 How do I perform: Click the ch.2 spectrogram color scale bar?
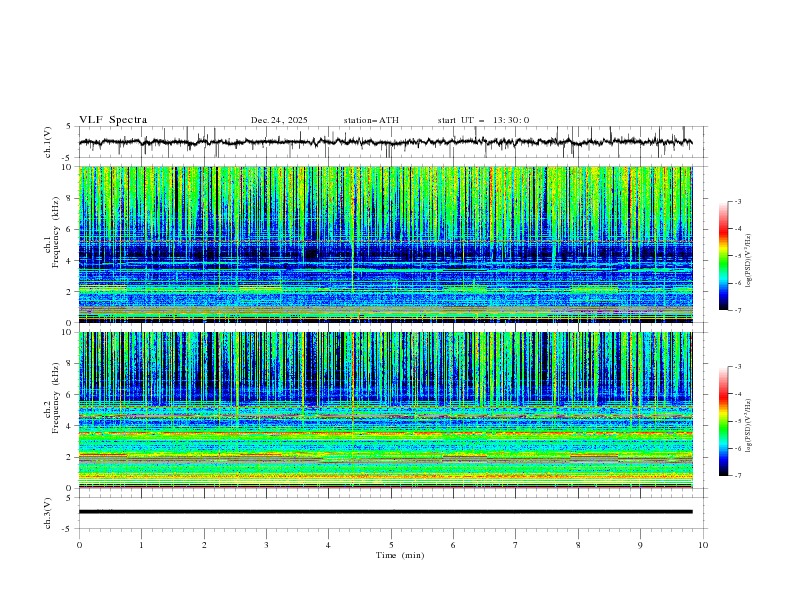click(723, 421)
